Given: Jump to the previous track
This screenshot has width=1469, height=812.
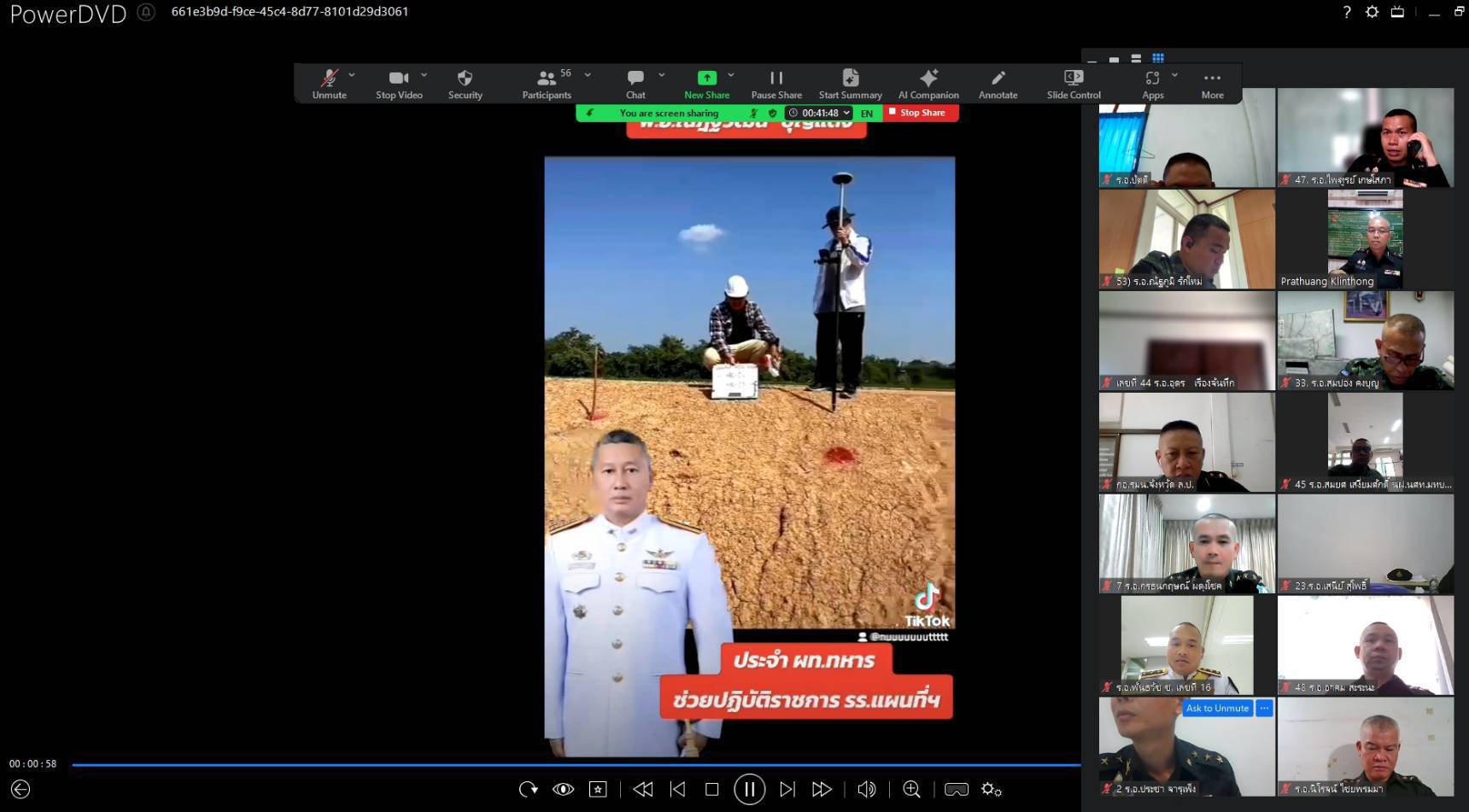Looking at the screenshot, I should pos(678,790).
